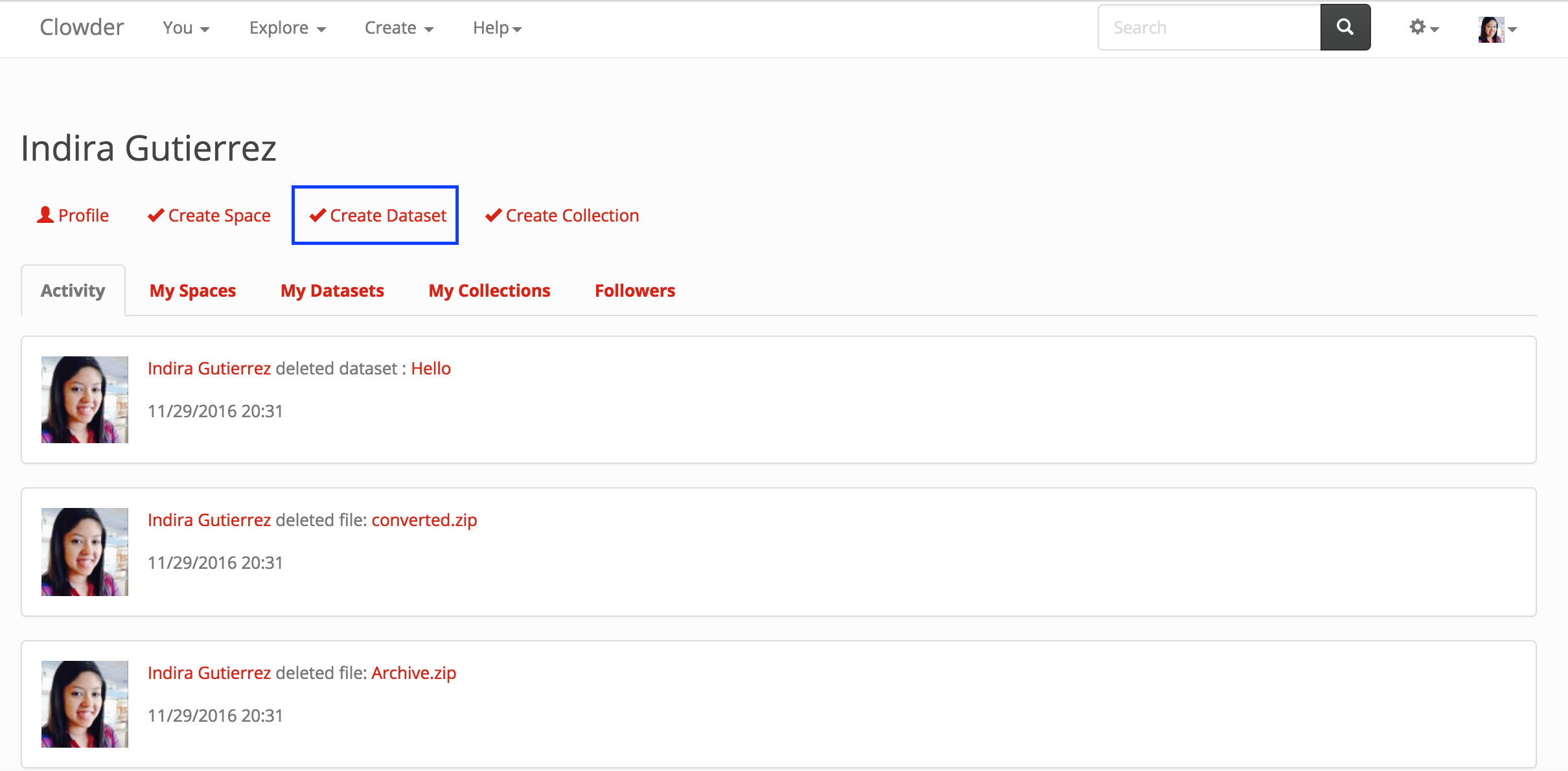This screenshot has width=1568, height=771.
Task: Click the checkmark icon beside Create Collection
Action: (493, 216)
